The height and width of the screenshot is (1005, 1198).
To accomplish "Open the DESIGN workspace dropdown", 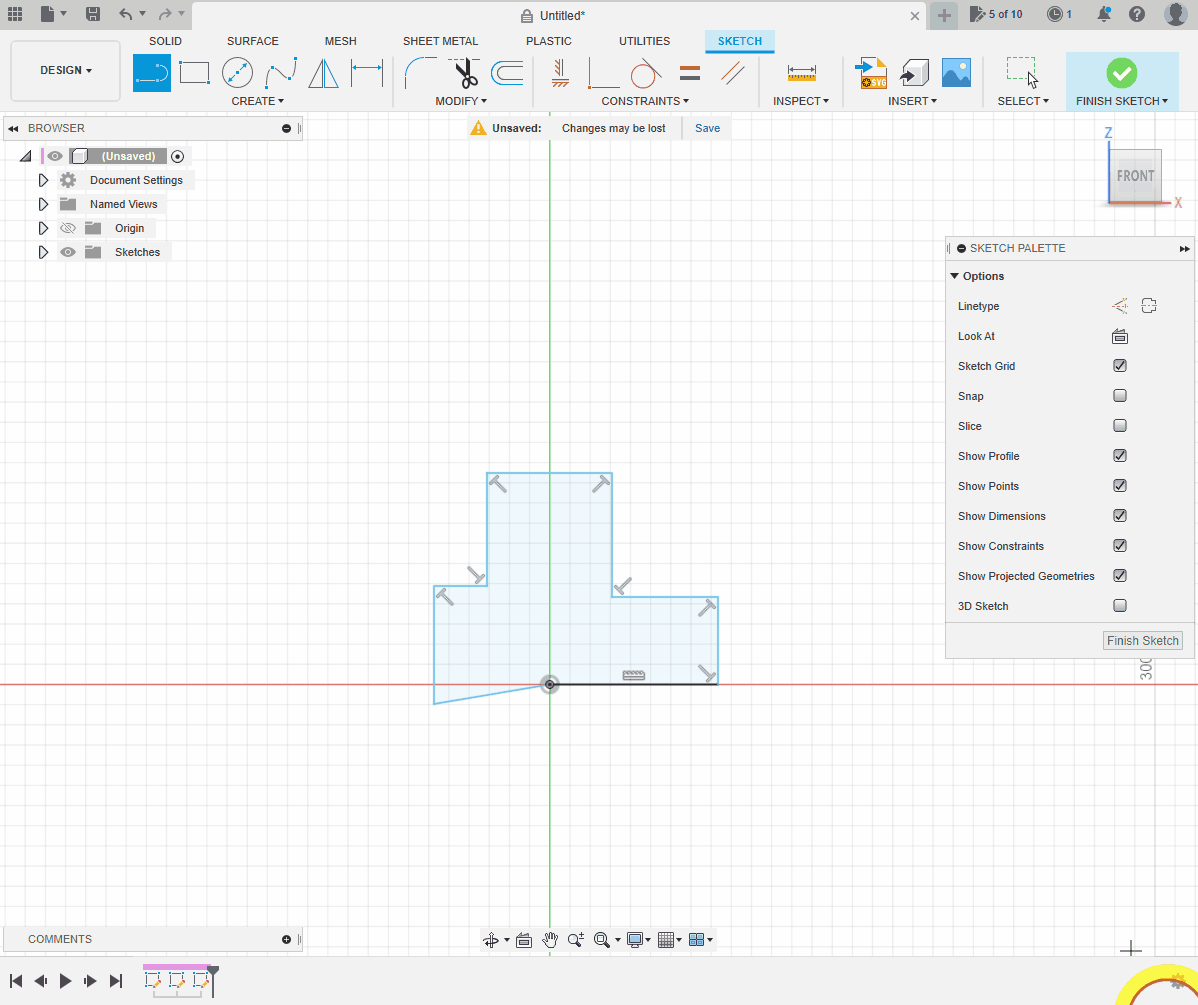I will tap(66, 71).
